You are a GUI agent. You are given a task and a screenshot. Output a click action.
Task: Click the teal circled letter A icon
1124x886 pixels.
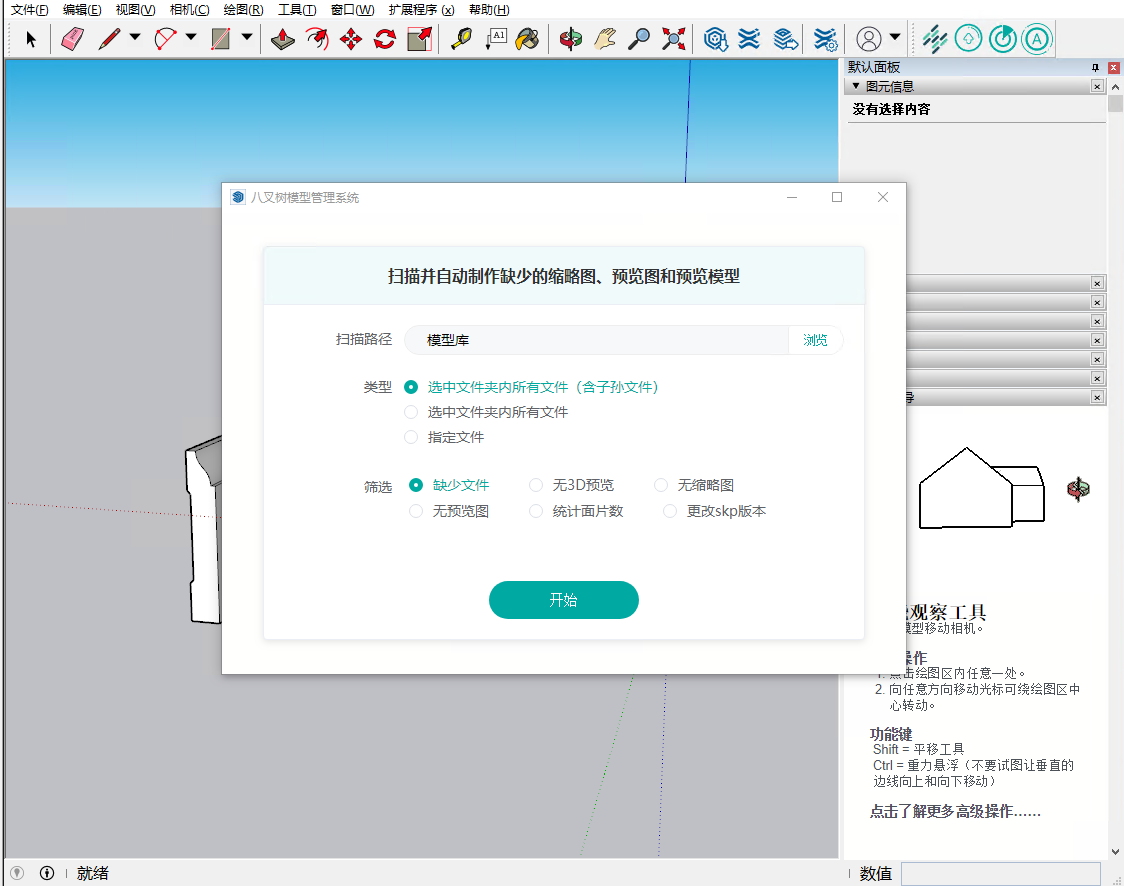pyautogui.click(x=1037, y=39)
